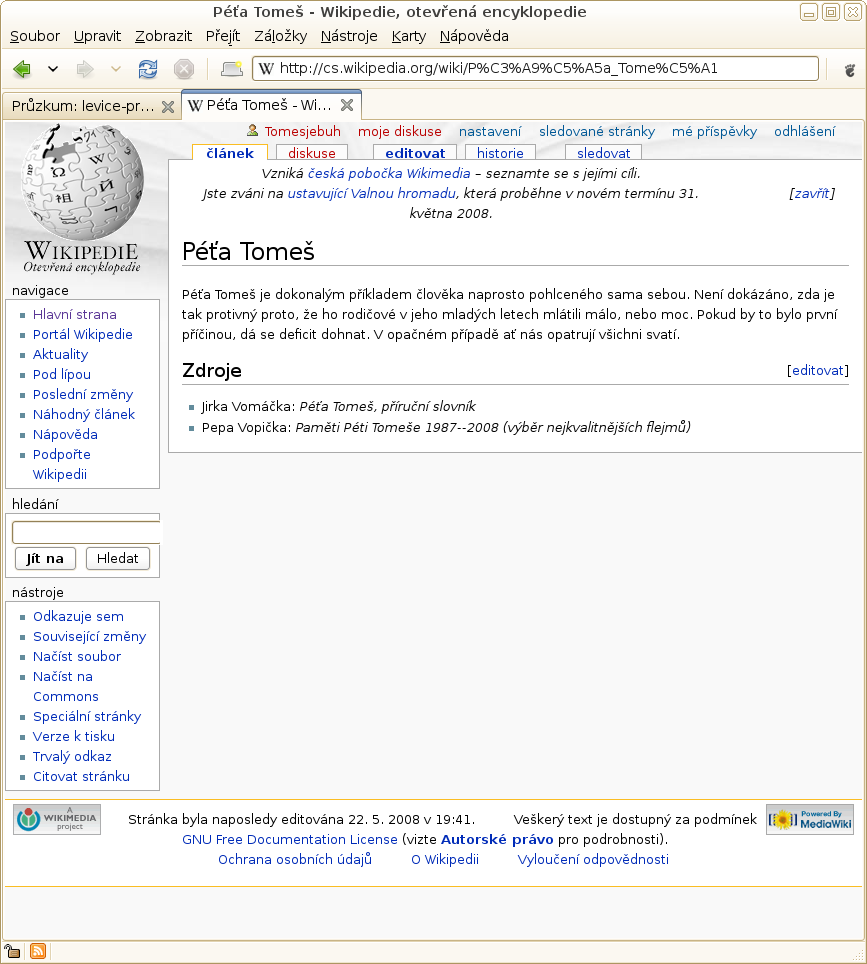Open the 'editovat' page tab
Viewport: 867px width, 964px height.
pos(415,153)
